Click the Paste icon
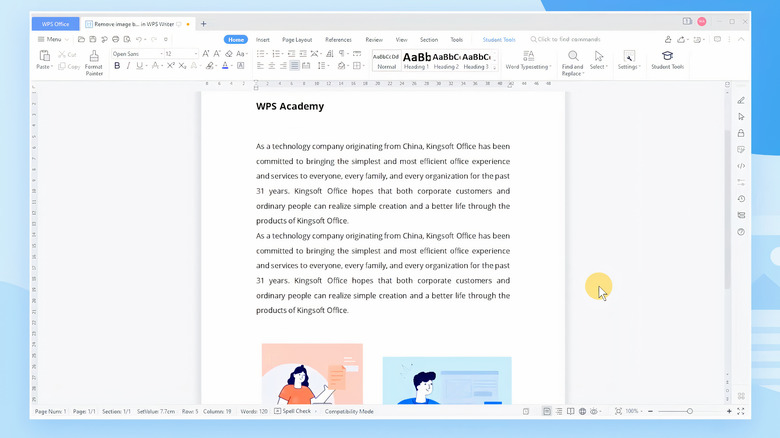This screenshot has height=438, width=780. coord(44,60)
